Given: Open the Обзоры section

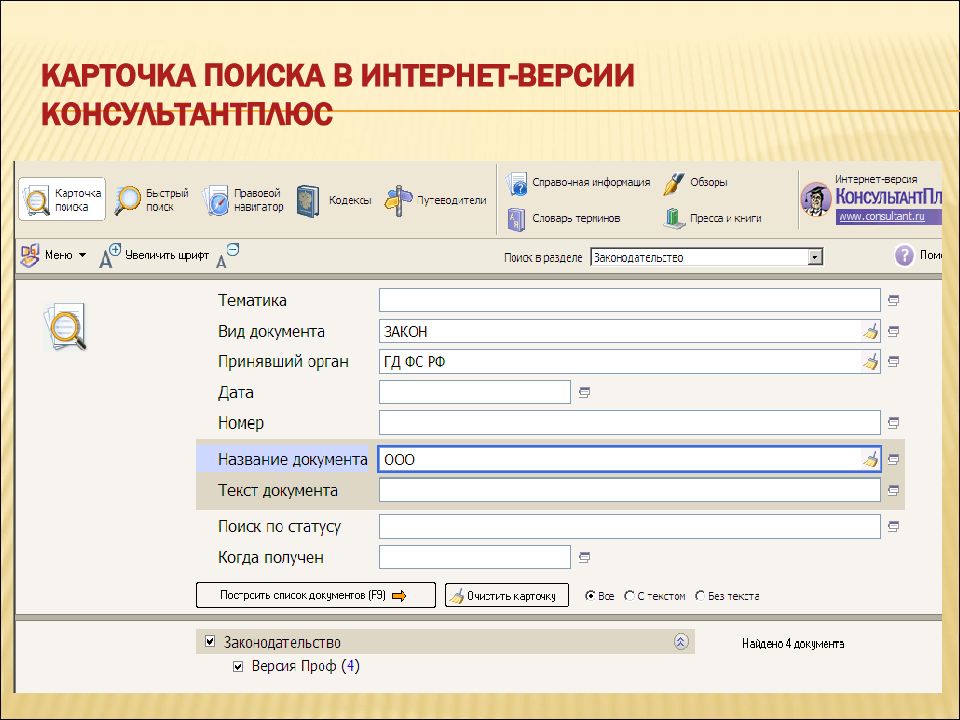Looking at the screenshot, I should (696, 182).
